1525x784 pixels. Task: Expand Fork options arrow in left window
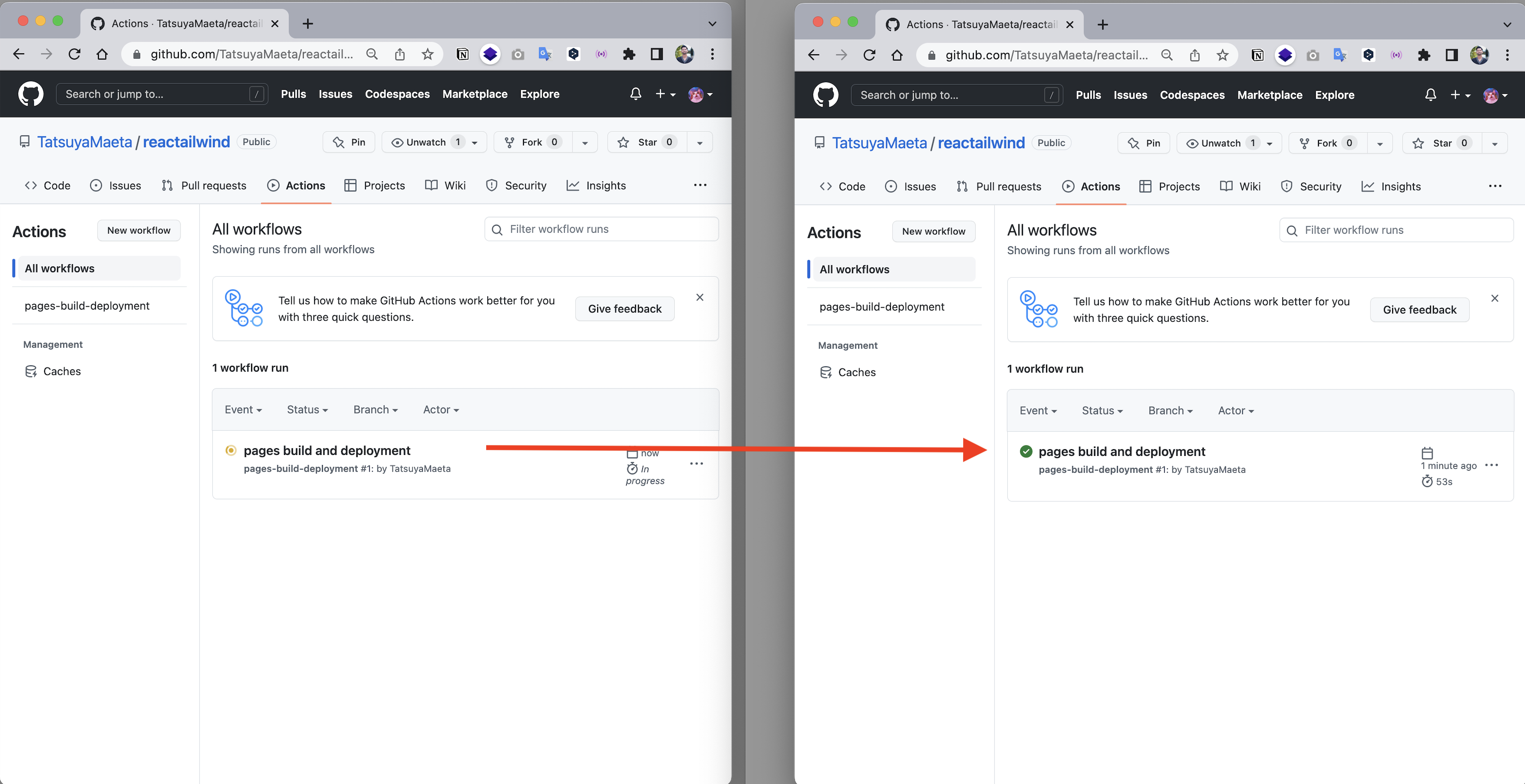click(x=585, y=142)
